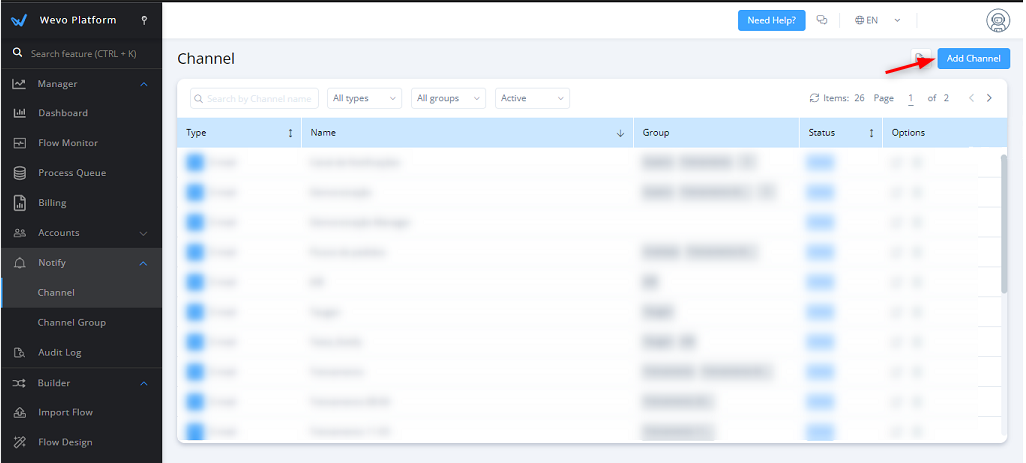This screenshot has height=463, width=1026.
Task: Click the Channel page title
Action: (206, 58)
